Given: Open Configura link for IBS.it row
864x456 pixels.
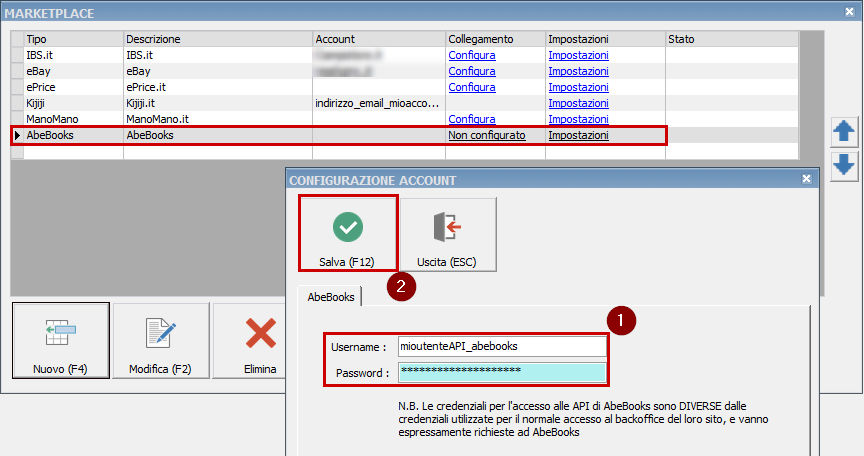Looking at the screenshot, I should [x=472, y=55].
